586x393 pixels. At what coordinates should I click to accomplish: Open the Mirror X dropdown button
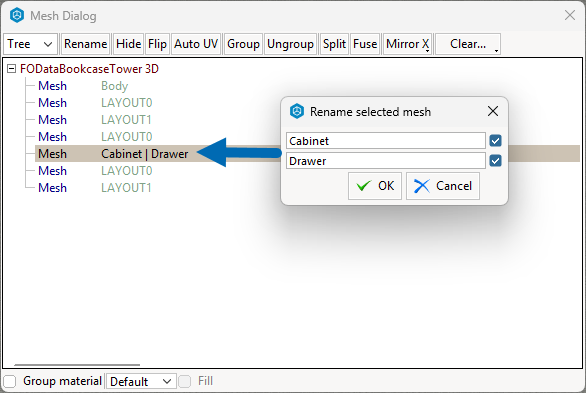(x=407, y=44)
